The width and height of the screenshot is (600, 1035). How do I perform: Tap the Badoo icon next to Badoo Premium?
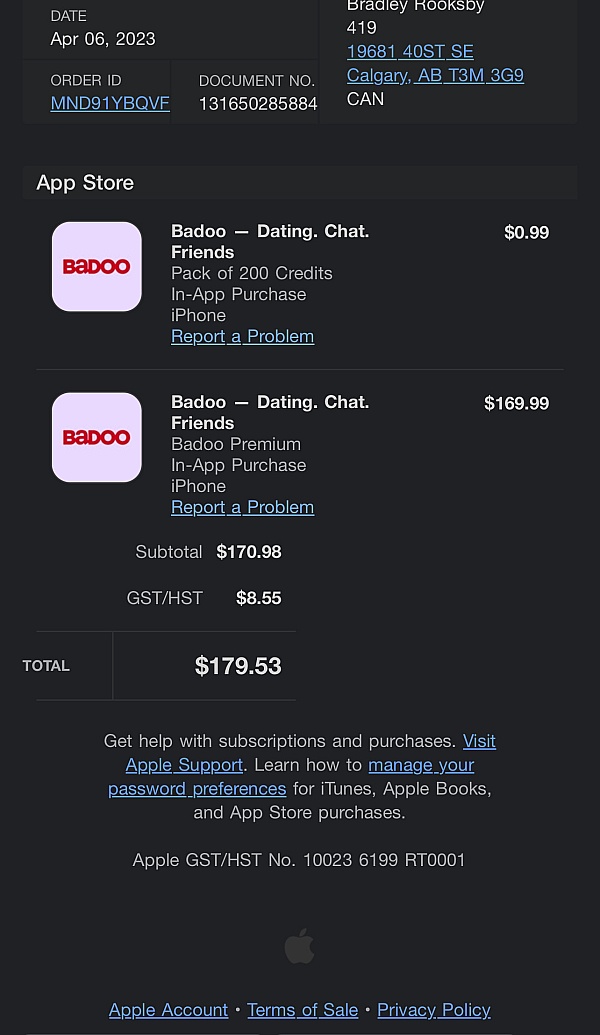coord(97,437)
